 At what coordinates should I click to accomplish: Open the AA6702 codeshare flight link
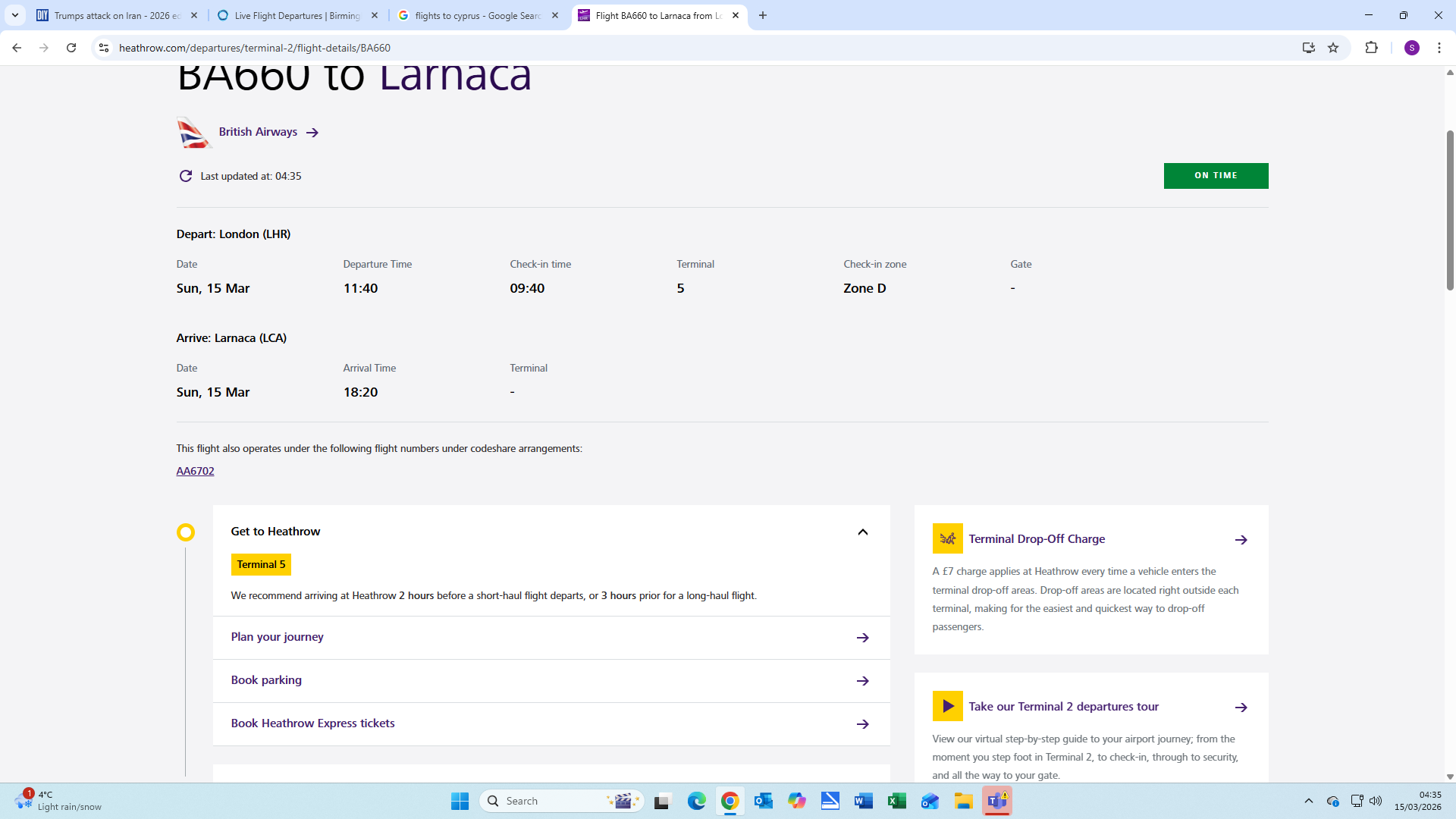coord(195,471)
